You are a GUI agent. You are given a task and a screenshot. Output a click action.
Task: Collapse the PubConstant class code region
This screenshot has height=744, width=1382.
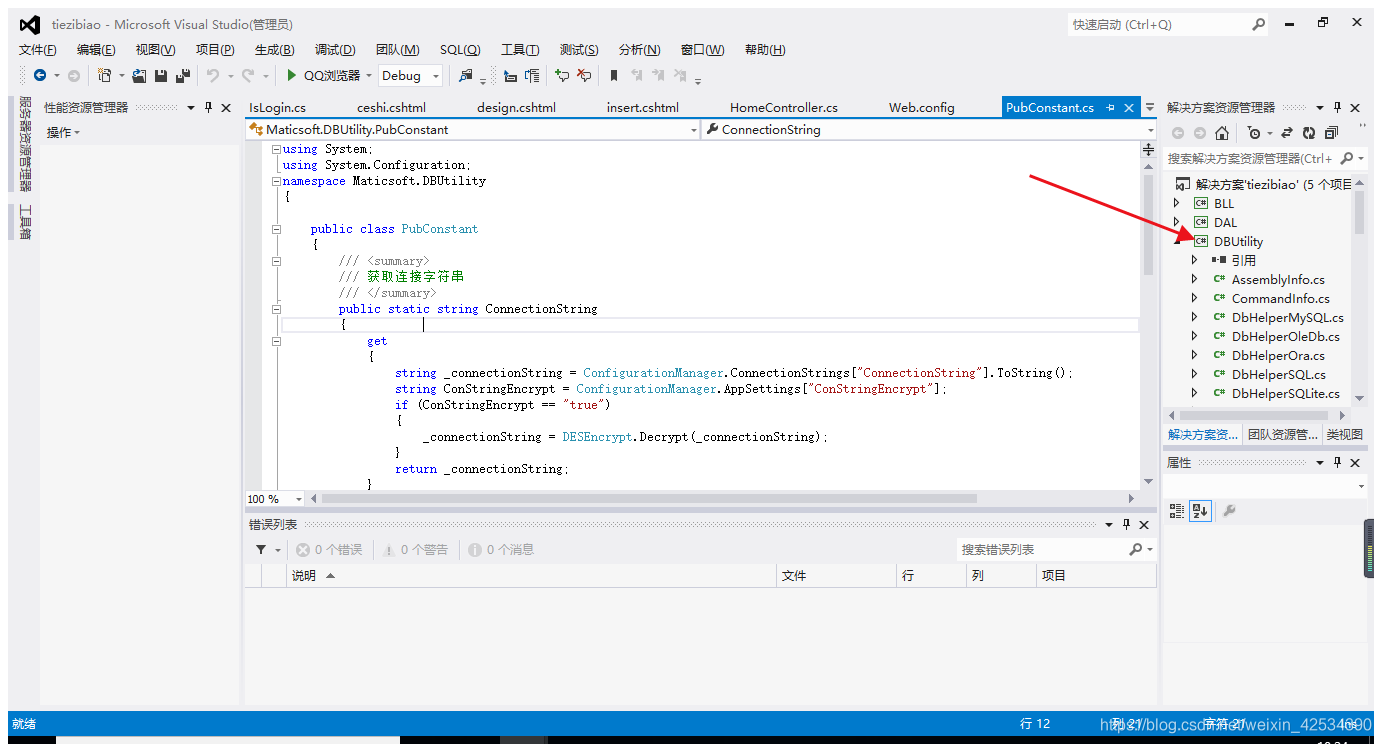[x=277, y=229]
